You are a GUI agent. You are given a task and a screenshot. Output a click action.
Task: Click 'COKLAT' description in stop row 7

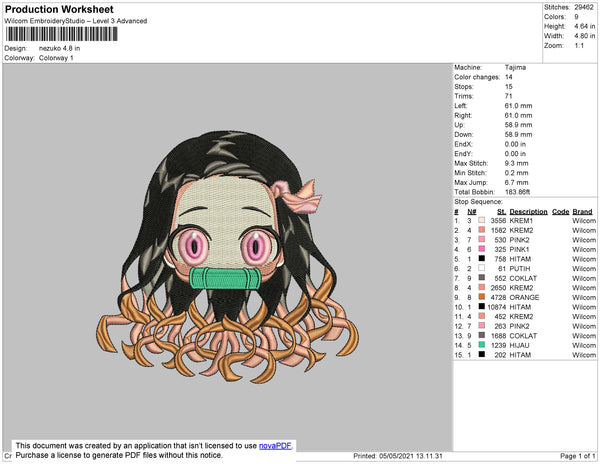coord(523,278)
